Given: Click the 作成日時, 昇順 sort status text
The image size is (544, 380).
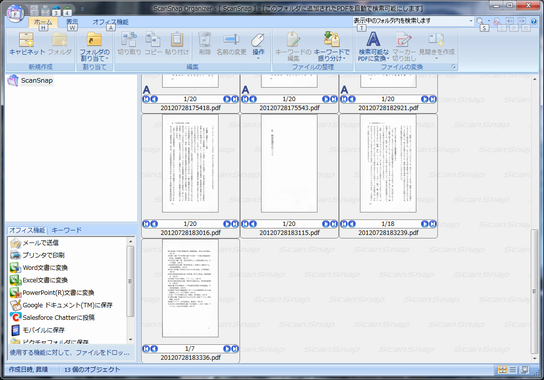Looking at the screenshot, I should pyautogui.click(x=28, y=370).
